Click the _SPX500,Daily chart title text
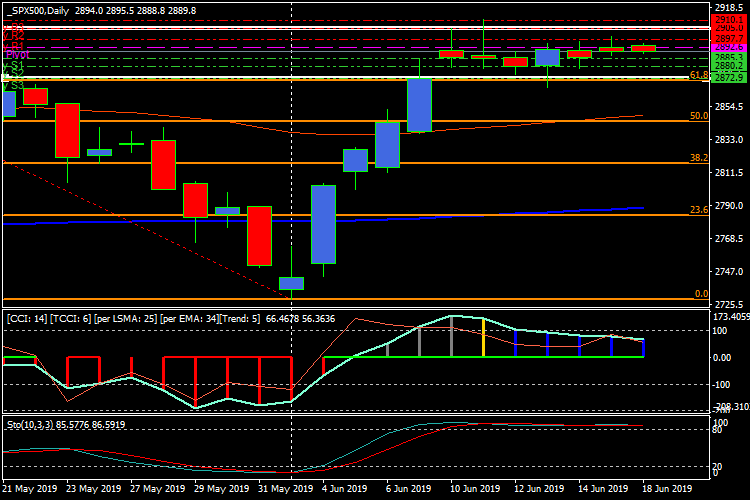This screenshot has height=500, width=750. coord(38,10)
